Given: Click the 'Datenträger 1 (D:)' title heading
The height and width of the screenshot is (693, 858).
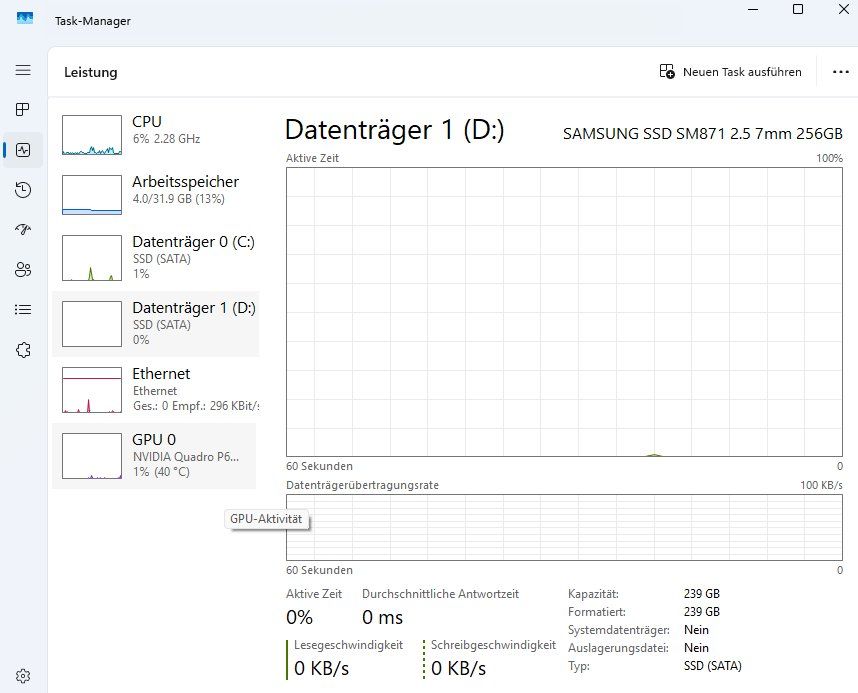Looking at the screenshot, I should pyautogui.click(x=395, y=130).
